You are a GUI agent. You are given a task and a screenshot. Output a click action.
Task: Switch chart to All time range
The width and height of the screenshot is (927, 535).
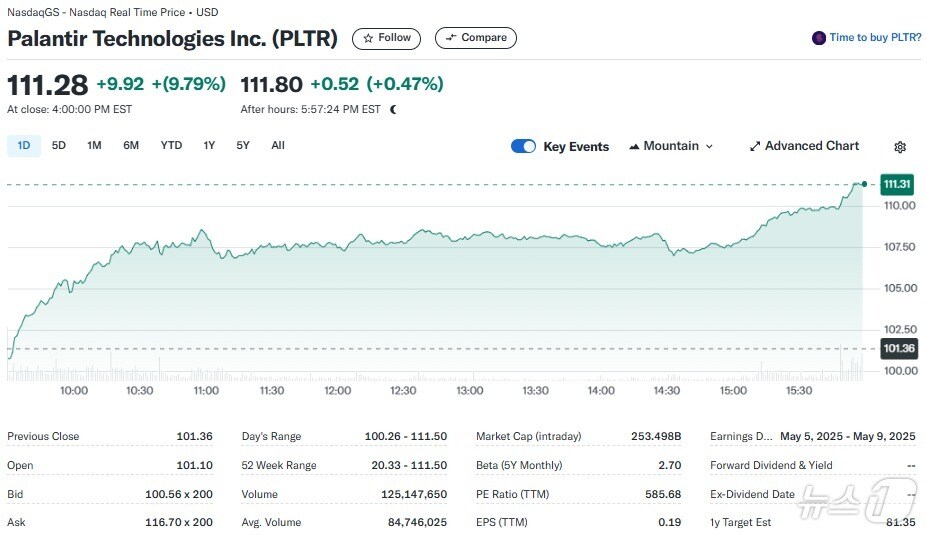(x=278, y=145)
